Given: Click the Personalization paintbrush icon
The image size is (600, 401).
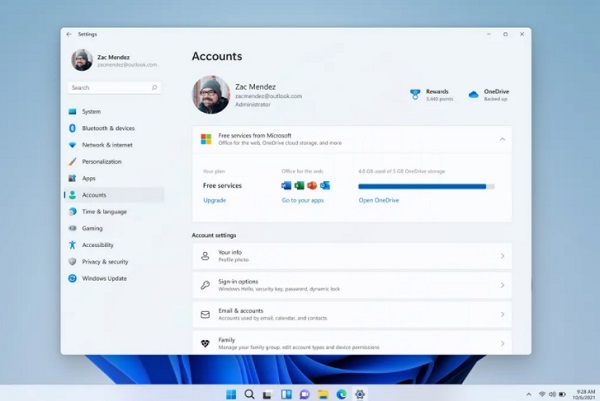Looking at the screenshot, I should (x=72, y=161).
